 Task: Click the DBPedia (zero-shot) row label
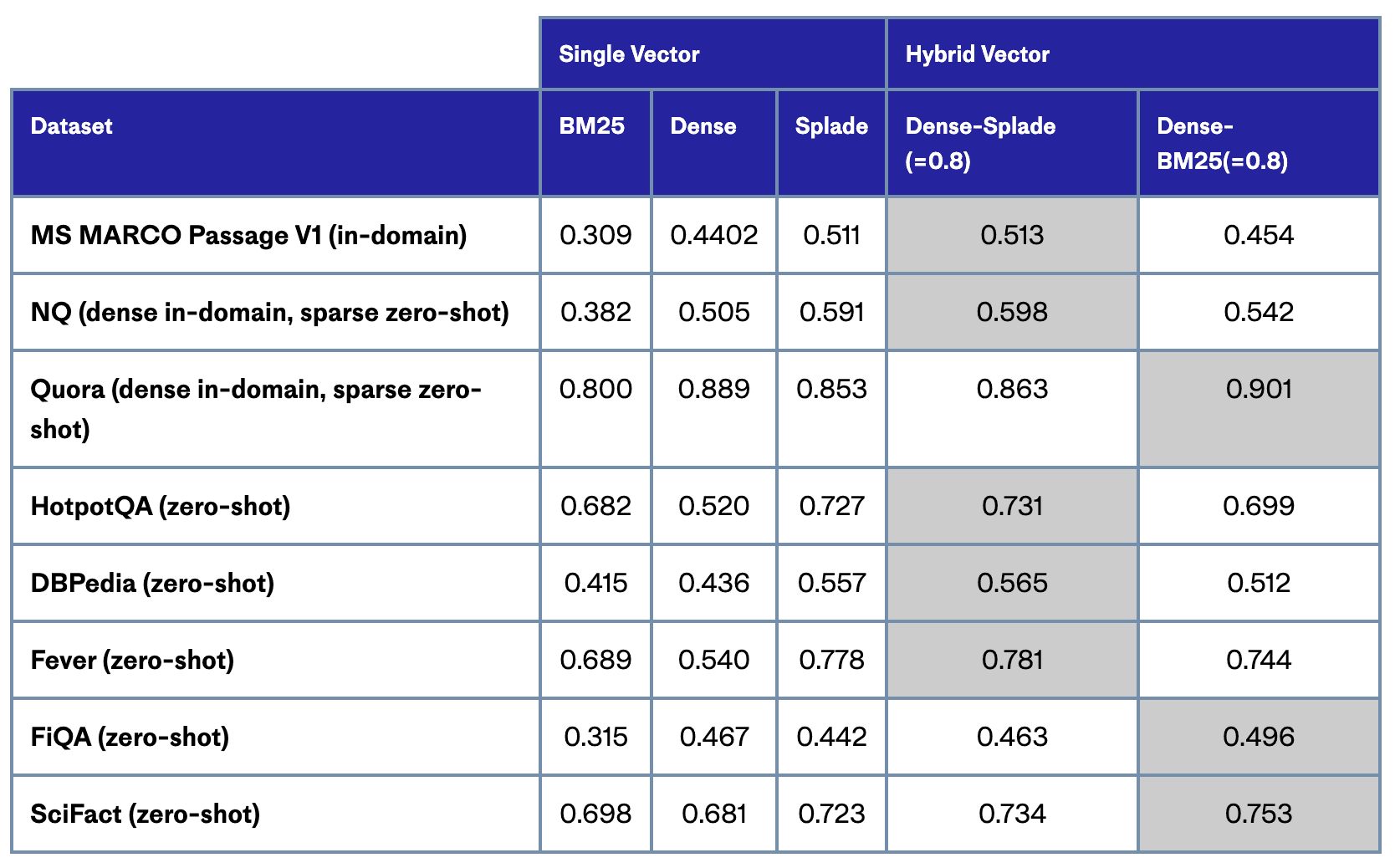[152, 583]
